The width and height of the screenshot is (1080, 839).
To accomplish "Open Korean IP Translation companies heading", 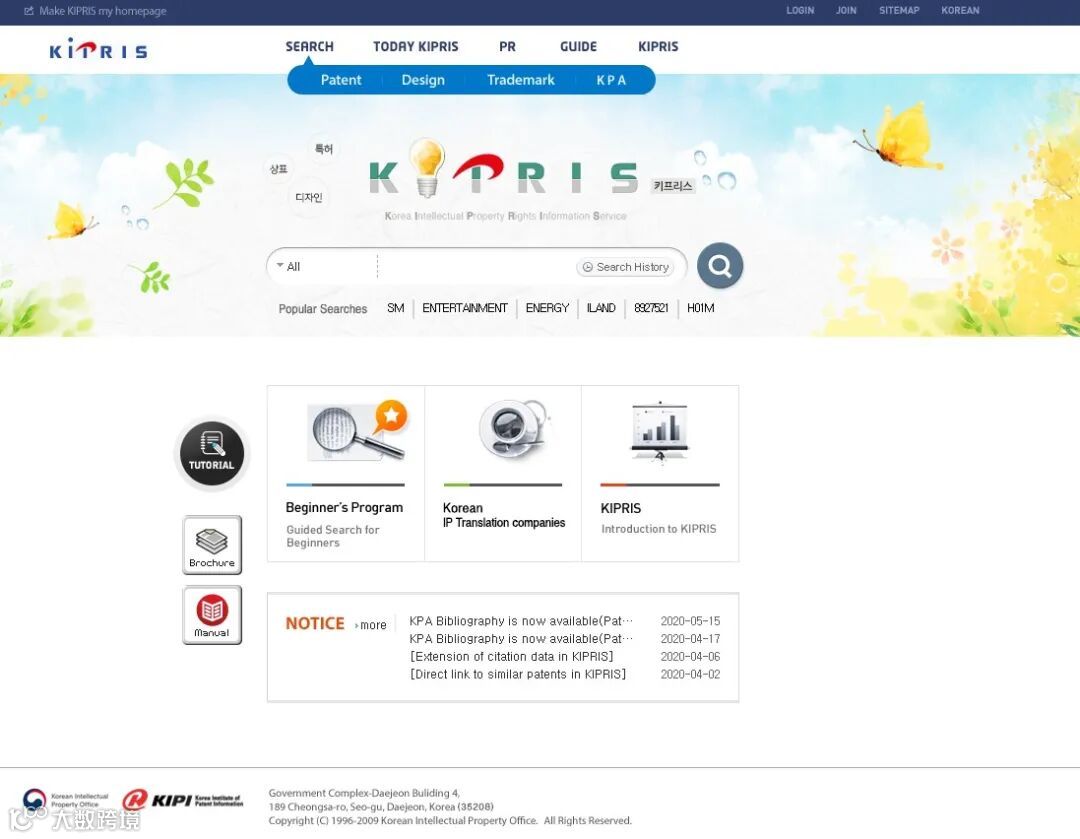I will point(503,515).
